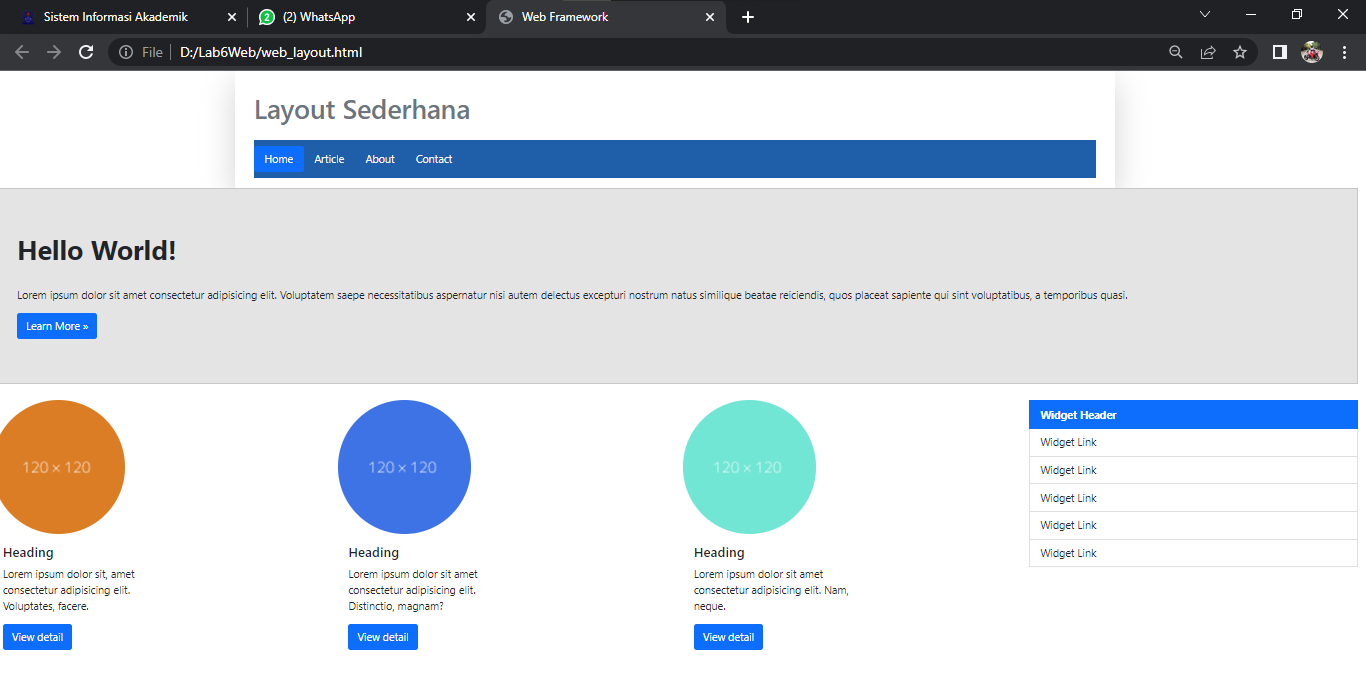Click the first Widget Link below Widget Header
The height and width of the screenshot is (698, 1366).
pos(1193,442)
